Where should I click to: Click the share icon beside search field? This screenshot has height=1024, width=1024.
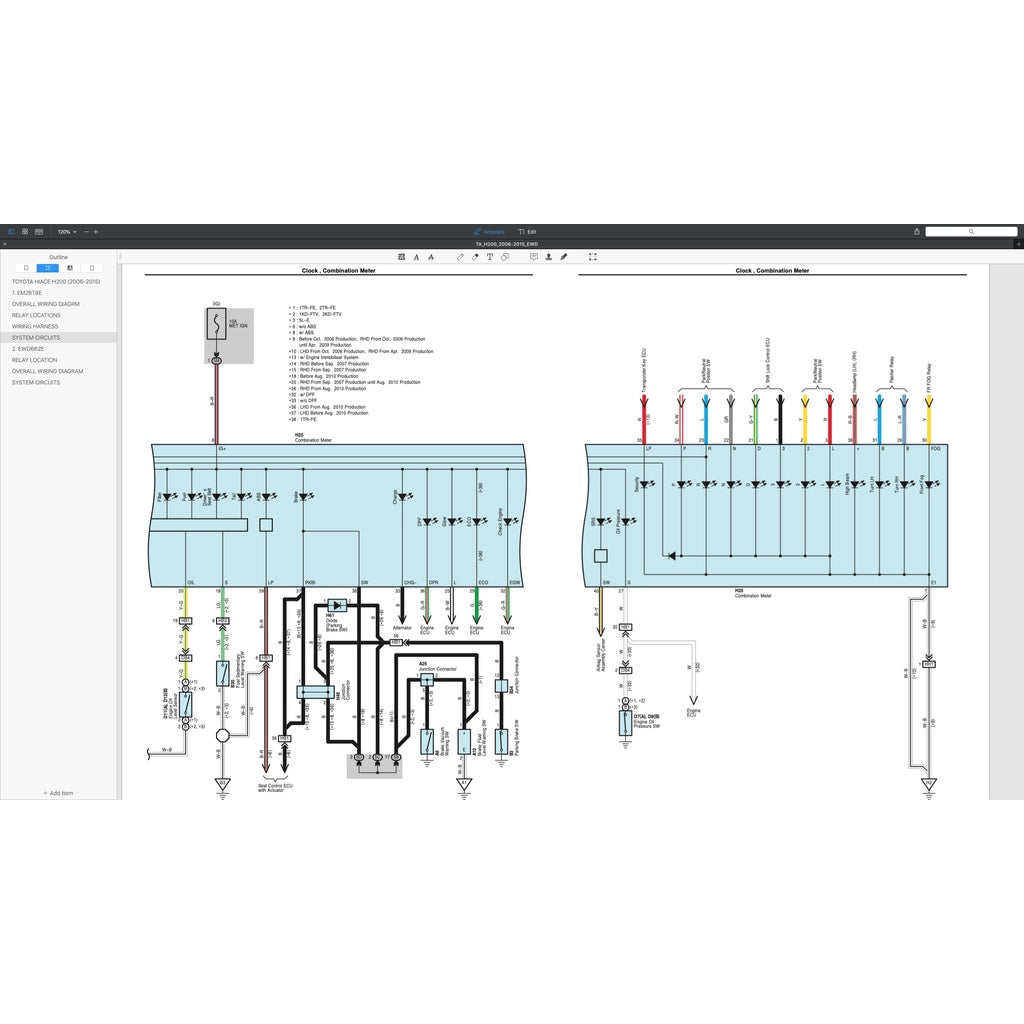pos(916,231)
